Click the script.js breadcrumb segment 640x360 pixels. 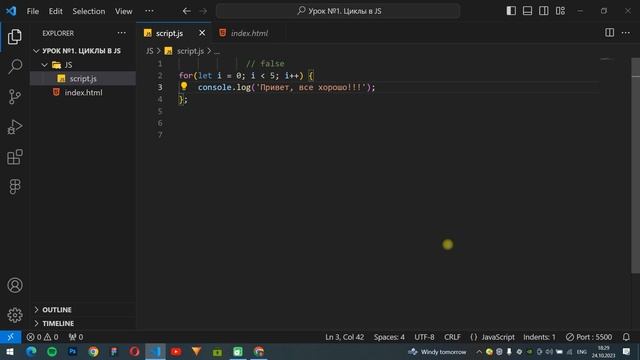190,51
